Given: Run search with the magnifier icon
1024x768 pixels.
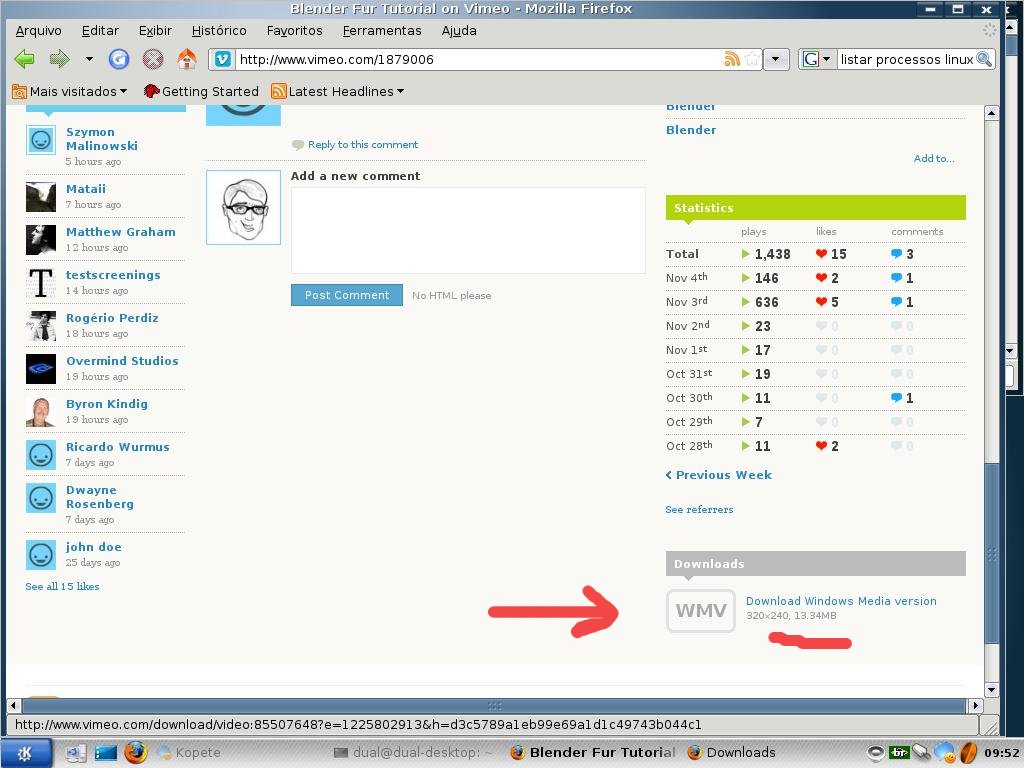Looking at the screenshot, I should [984, 59].
